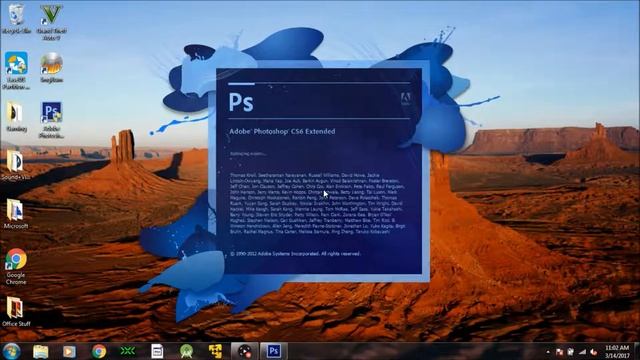
Task: Open the Windows Start menu
Action: click(x=11, y=351)
